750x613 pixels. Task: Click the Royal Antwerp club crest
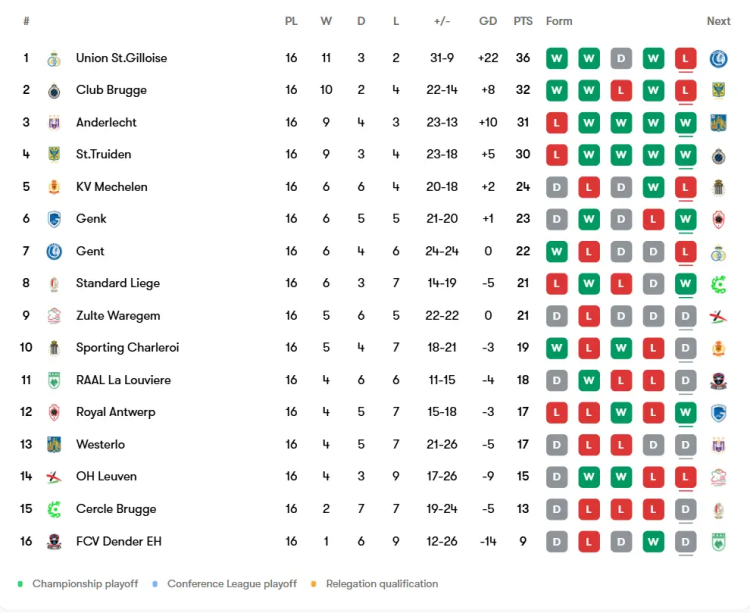(54, 412)
